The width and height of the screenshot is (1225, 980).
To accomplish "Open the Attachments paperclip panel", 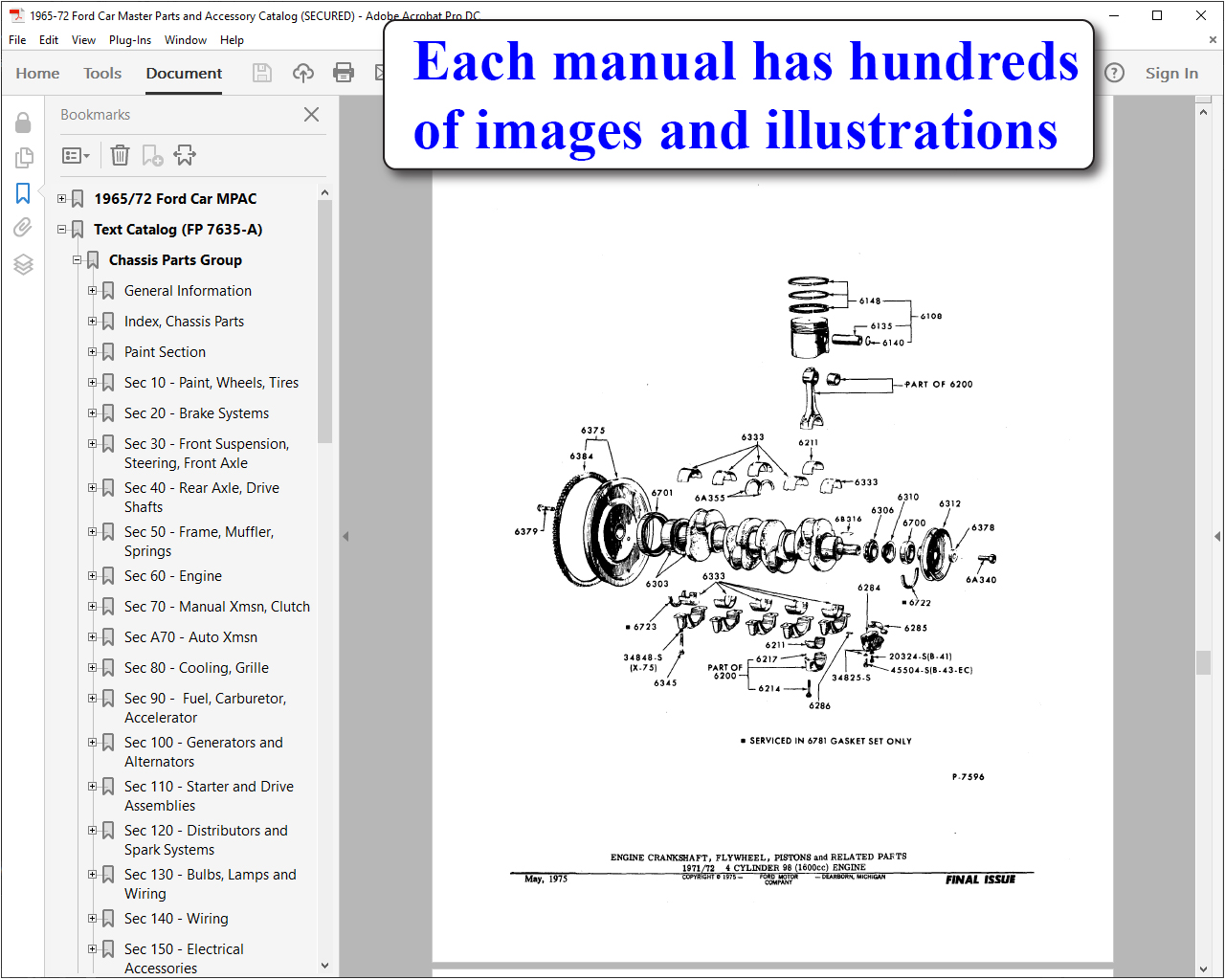I will [23, 228].
